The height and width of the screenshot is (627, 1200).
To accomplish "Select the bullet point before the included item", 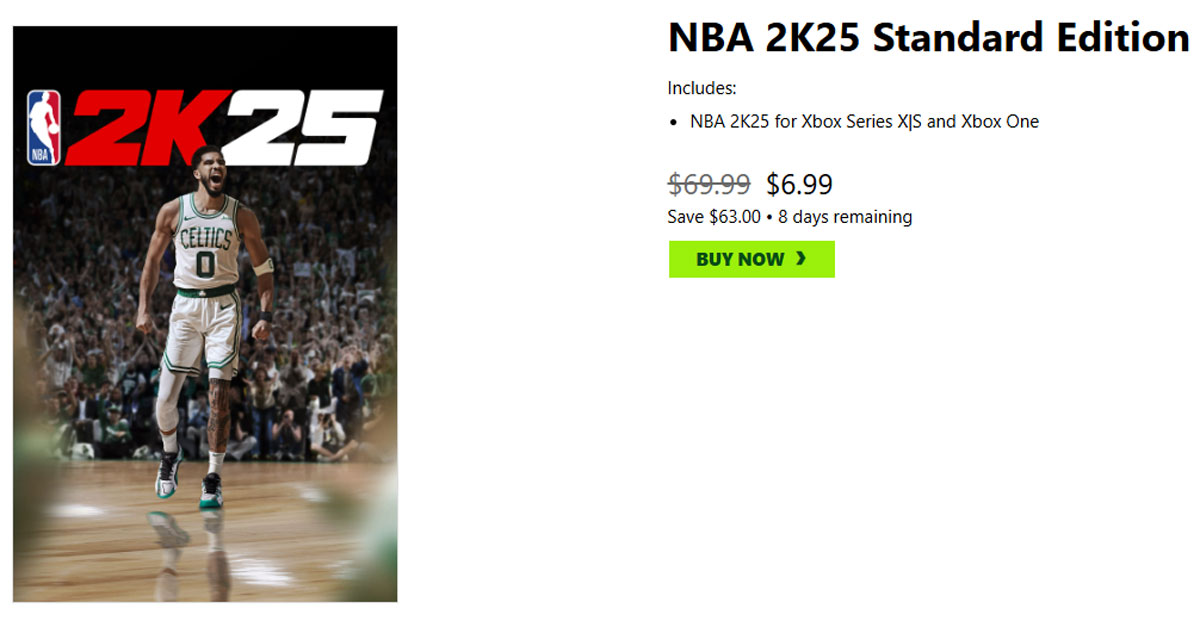I will click(x=674, y=123).
